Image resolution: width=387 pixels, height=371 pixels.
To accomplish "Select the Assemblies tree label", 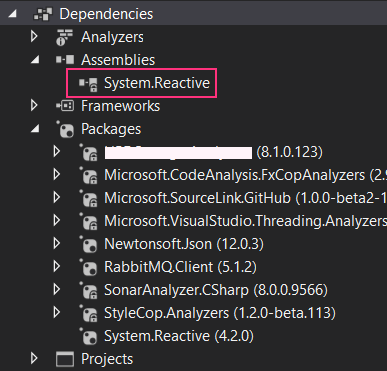I will click(x=118, y=60).
